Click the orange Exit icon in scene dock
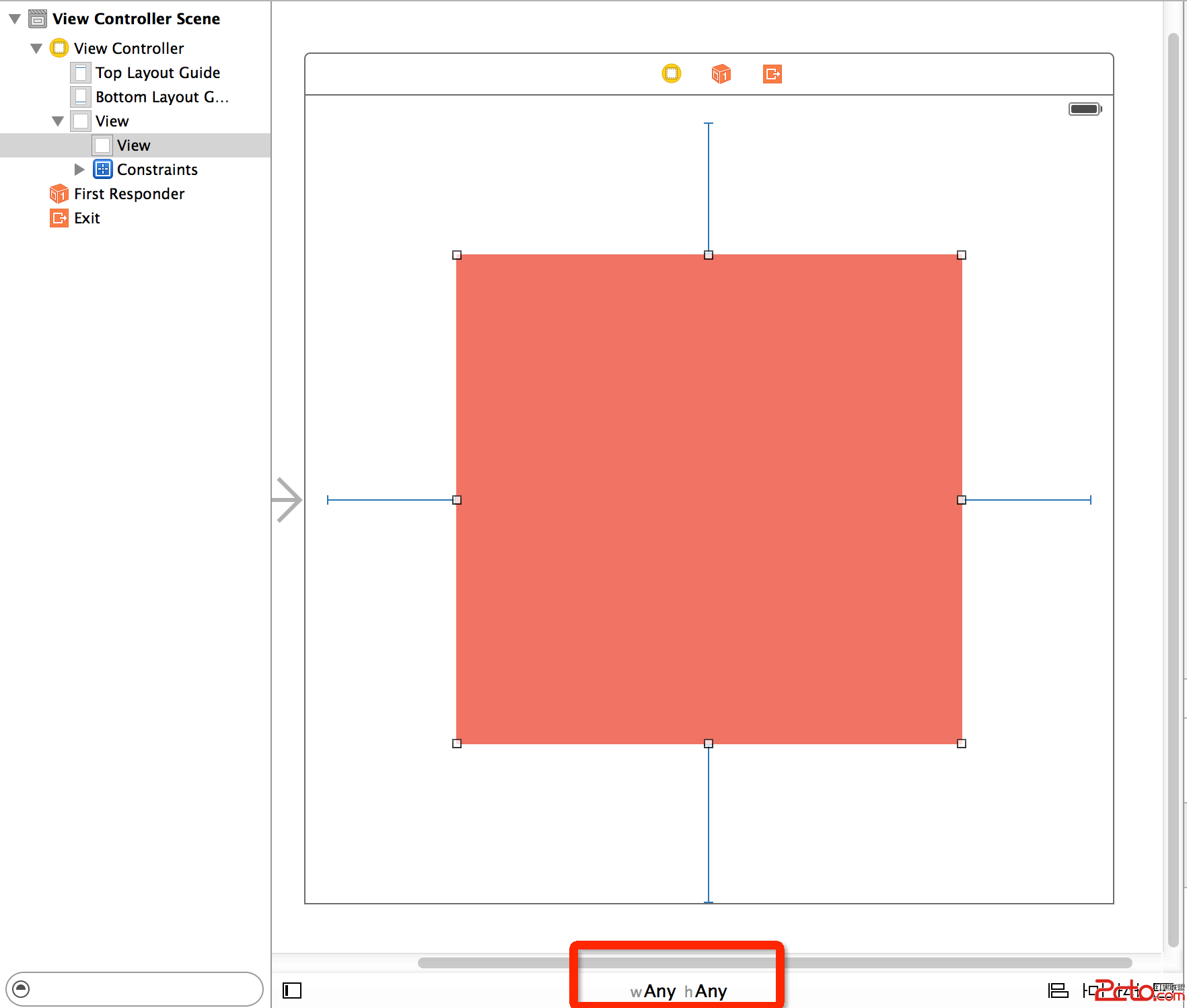Screen dimensions: 1187x1008 point(772,73)
